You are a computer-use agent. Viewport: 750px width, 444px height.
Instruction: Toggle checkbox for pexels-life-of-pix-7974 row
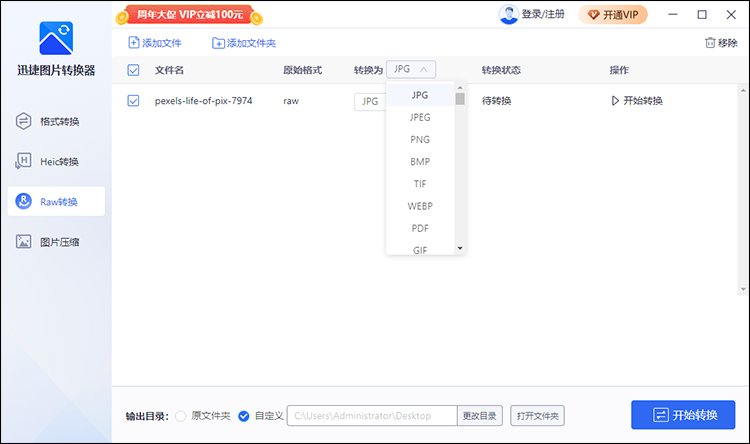click(133, 101)
